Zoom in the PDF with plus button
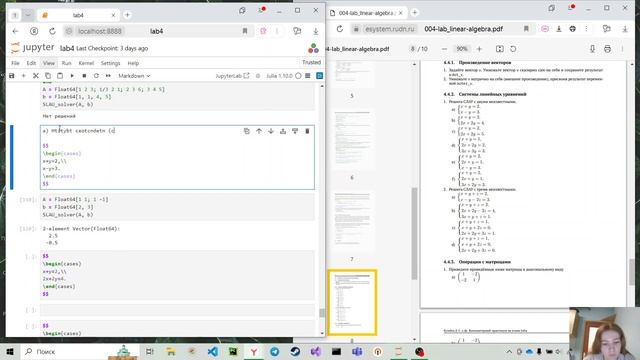The width and height of the screenshot is (640, 360). click(x=479, y=49)
